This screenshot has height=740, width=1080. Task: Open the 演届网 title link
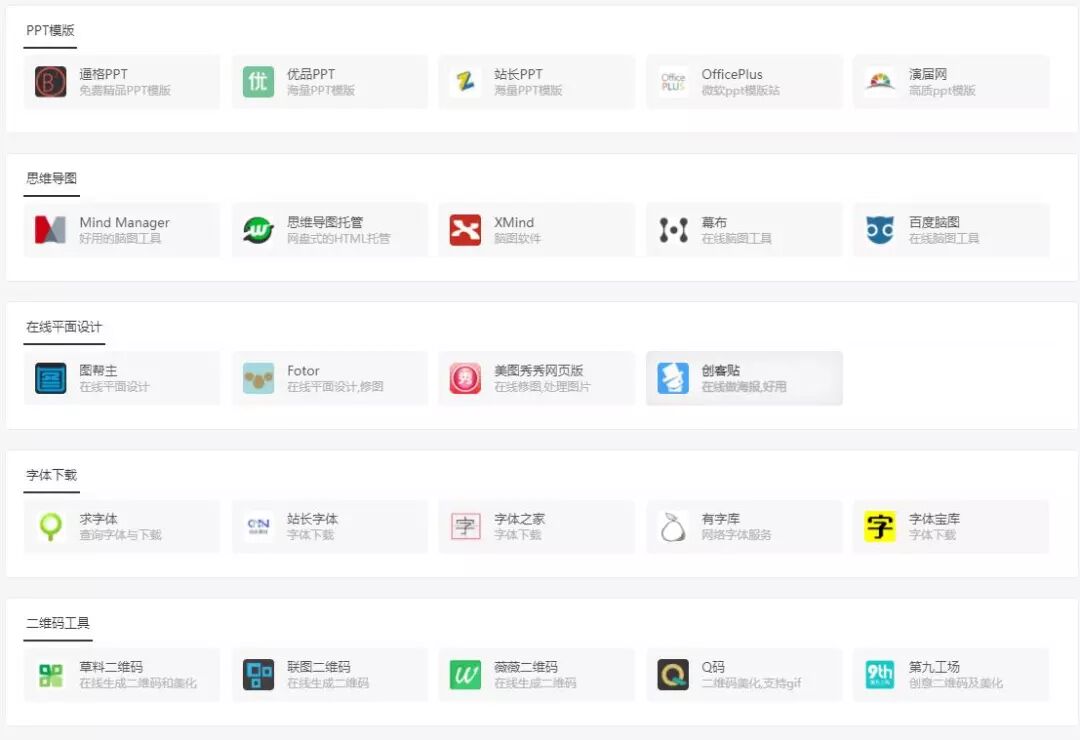[928, 74]
